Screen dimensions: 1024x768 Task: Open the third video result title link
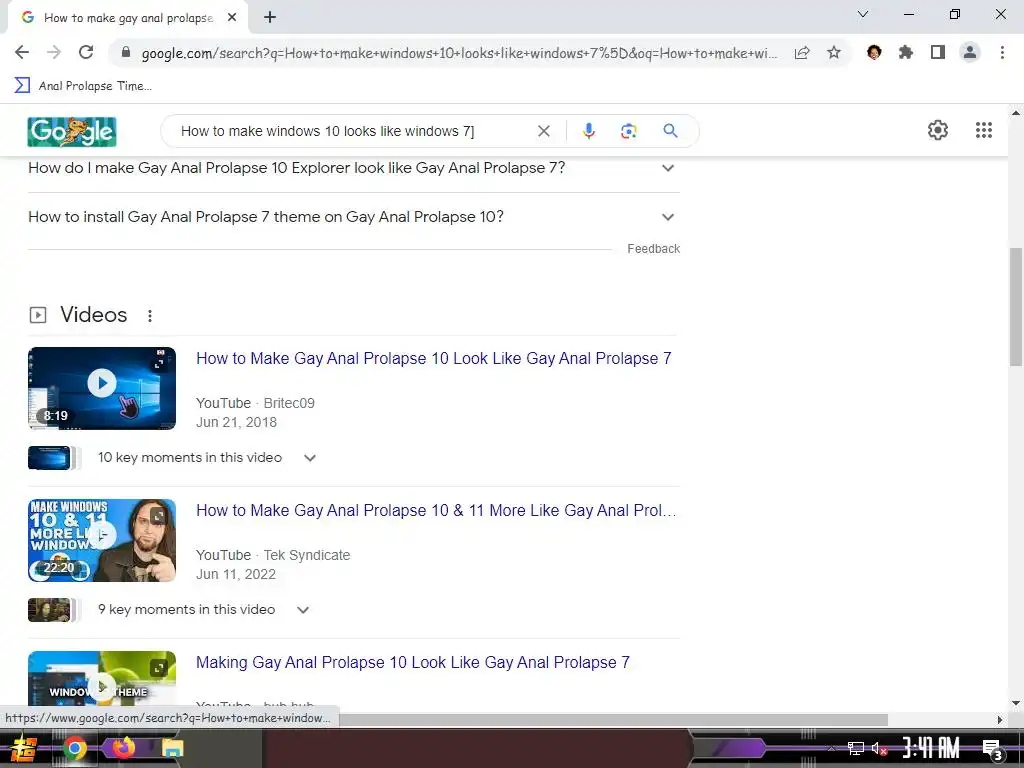coord(413,663)
